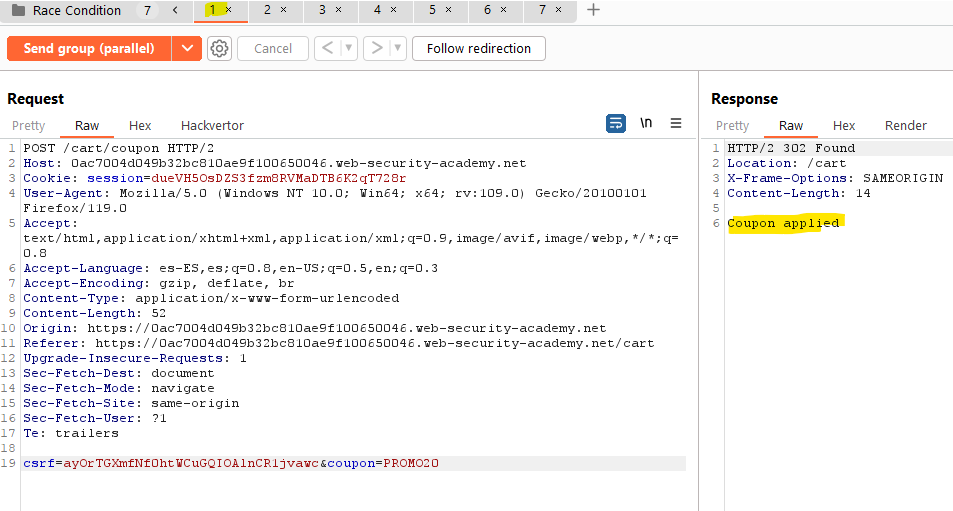Select the Race Condition group label
953x511 pixels.
[x=77, y=10]
